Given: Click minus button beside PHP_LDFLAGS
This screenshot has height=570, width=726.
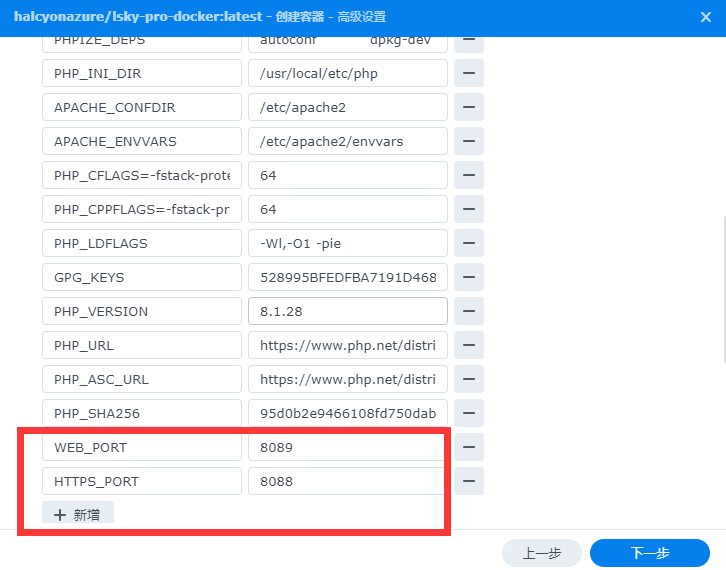Looking at the screenshot, I should tap(468, 243).
